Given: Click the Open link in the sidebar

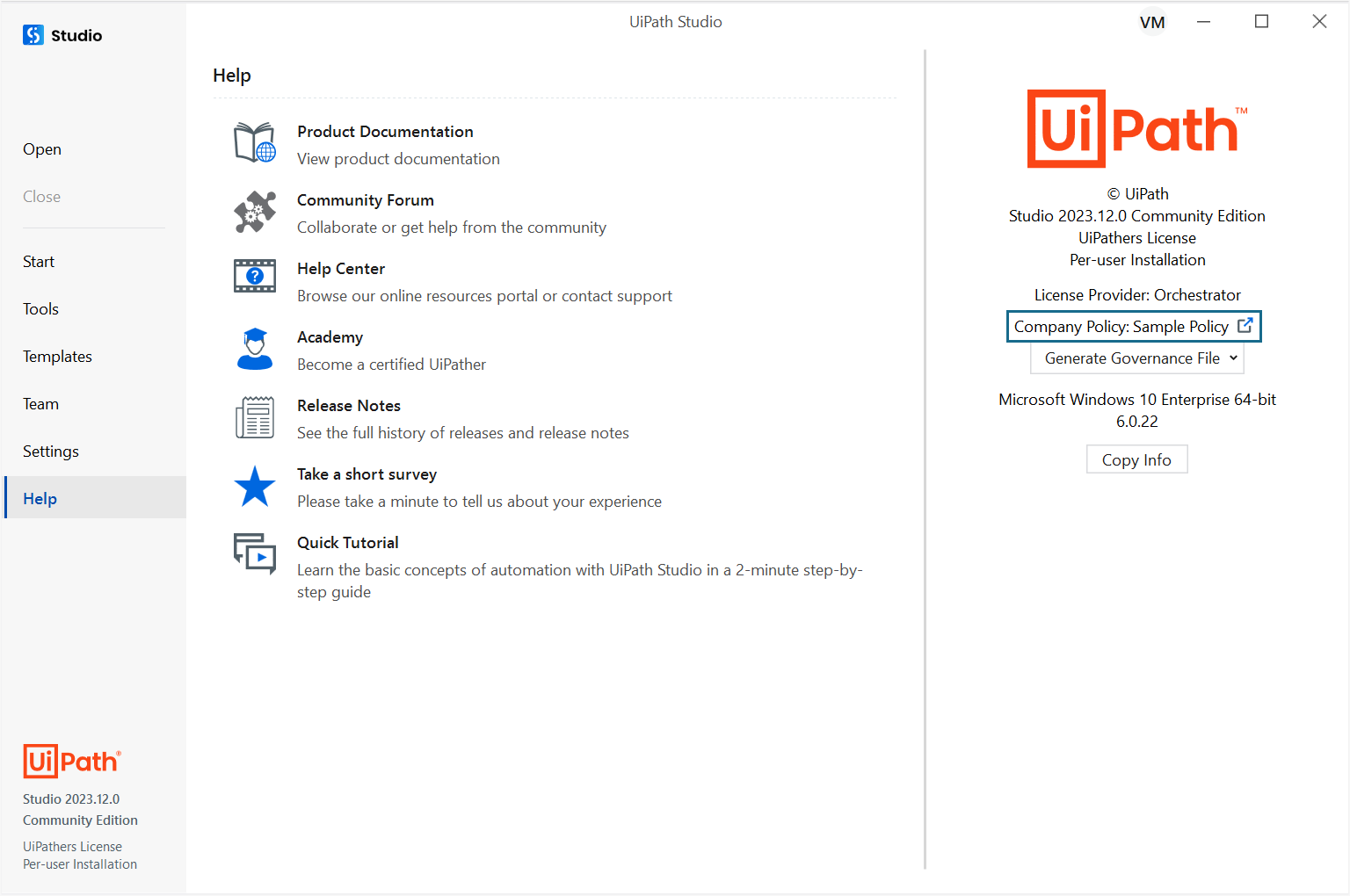Looking at the screenshot, I should tap(41, 148).
